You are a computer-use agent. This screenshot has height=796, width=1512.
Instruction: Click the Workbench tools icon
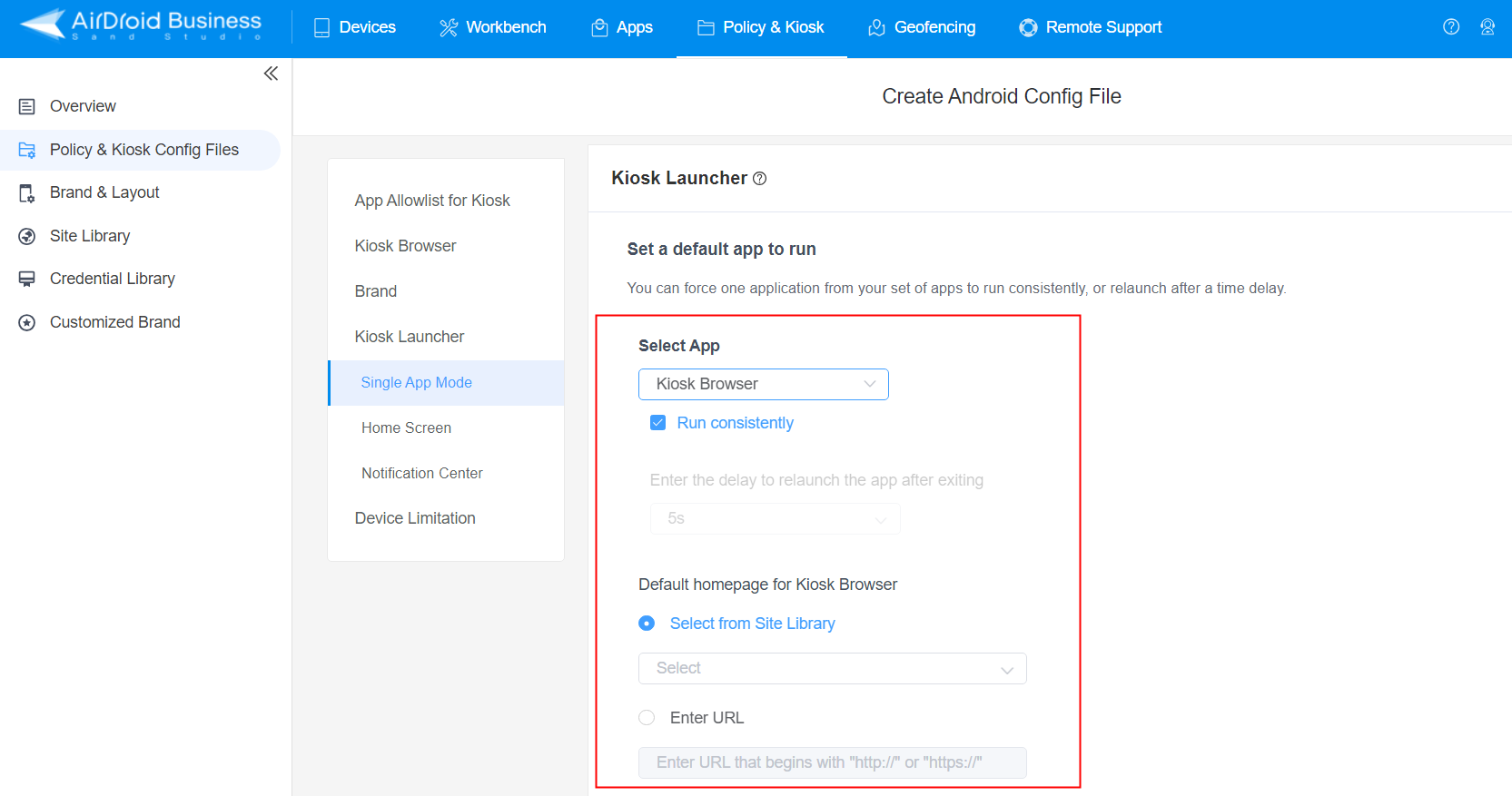pos(449,28)
